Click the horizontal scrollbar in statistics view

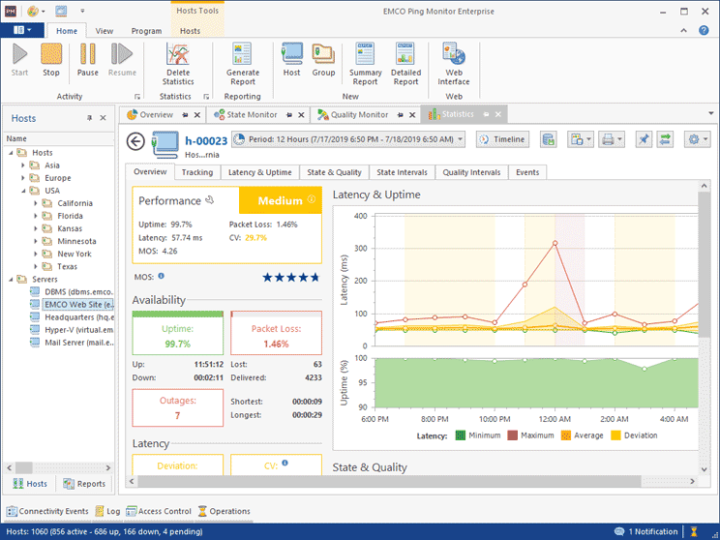(389, 481)
